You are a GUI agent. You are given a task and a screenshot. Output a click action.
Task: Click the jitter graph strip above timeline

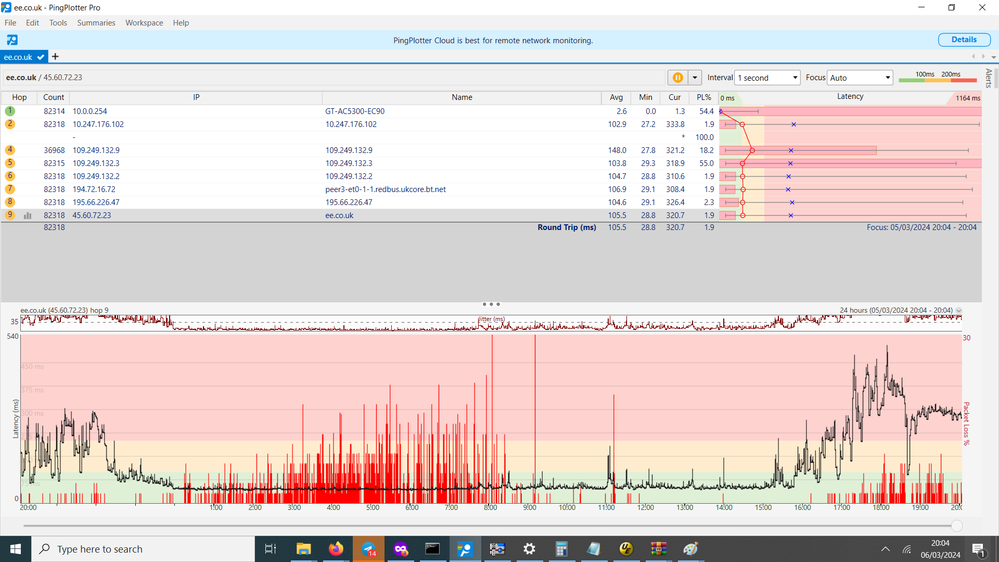(491, 322)
